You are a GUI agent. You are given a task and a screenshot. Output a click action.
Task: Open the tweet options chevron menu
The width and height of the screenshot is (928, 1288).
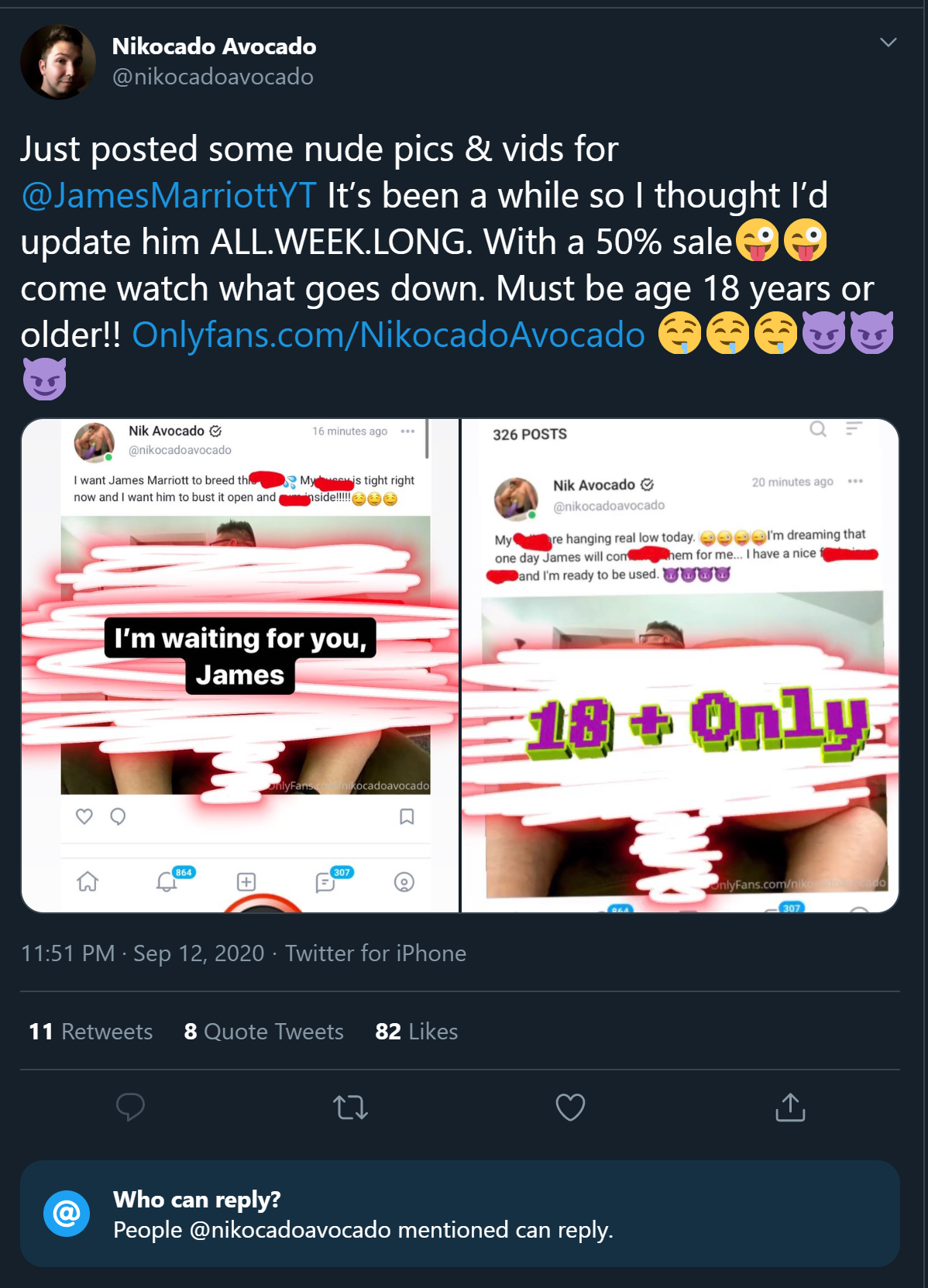click(888, 43)
